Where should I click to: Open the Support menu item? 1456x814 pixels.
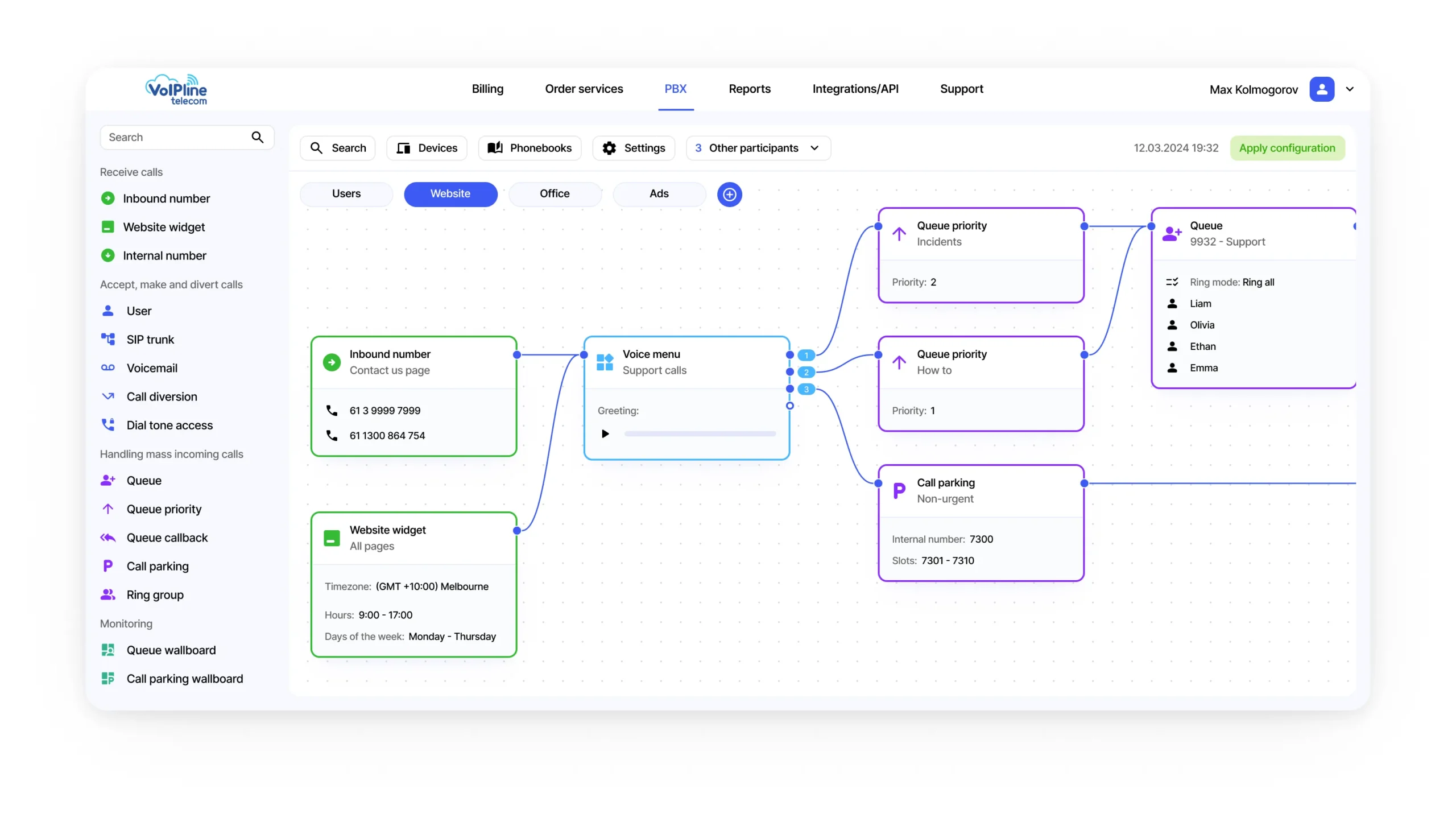point(961,89)
